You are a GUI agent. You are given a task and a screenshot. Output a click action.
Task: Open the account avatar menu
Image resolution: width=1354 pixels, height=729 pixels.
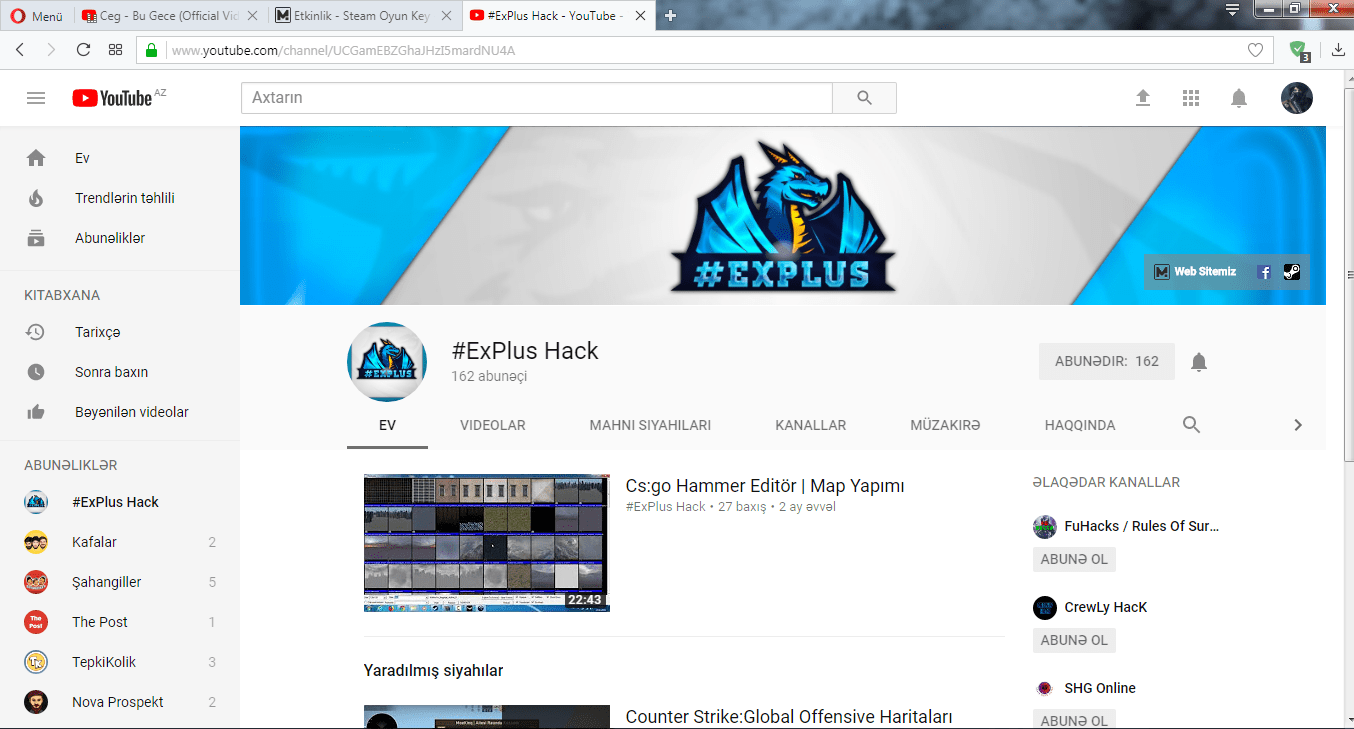[x=1297, y=98]
